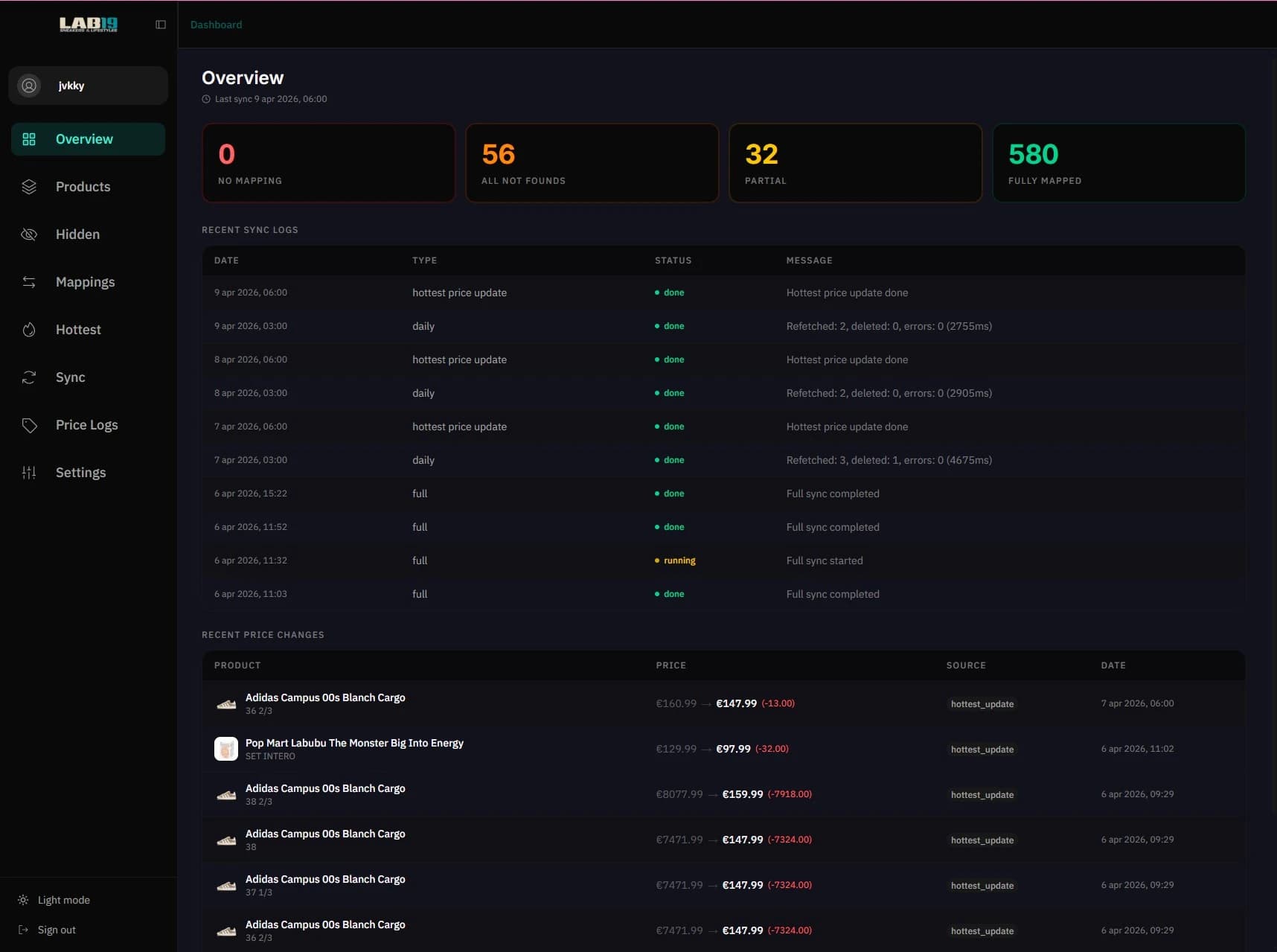Open the 580 Fully Mapped card
Image resolution: width=1277 pixels, height=952 pixels.
(1118, 163)
